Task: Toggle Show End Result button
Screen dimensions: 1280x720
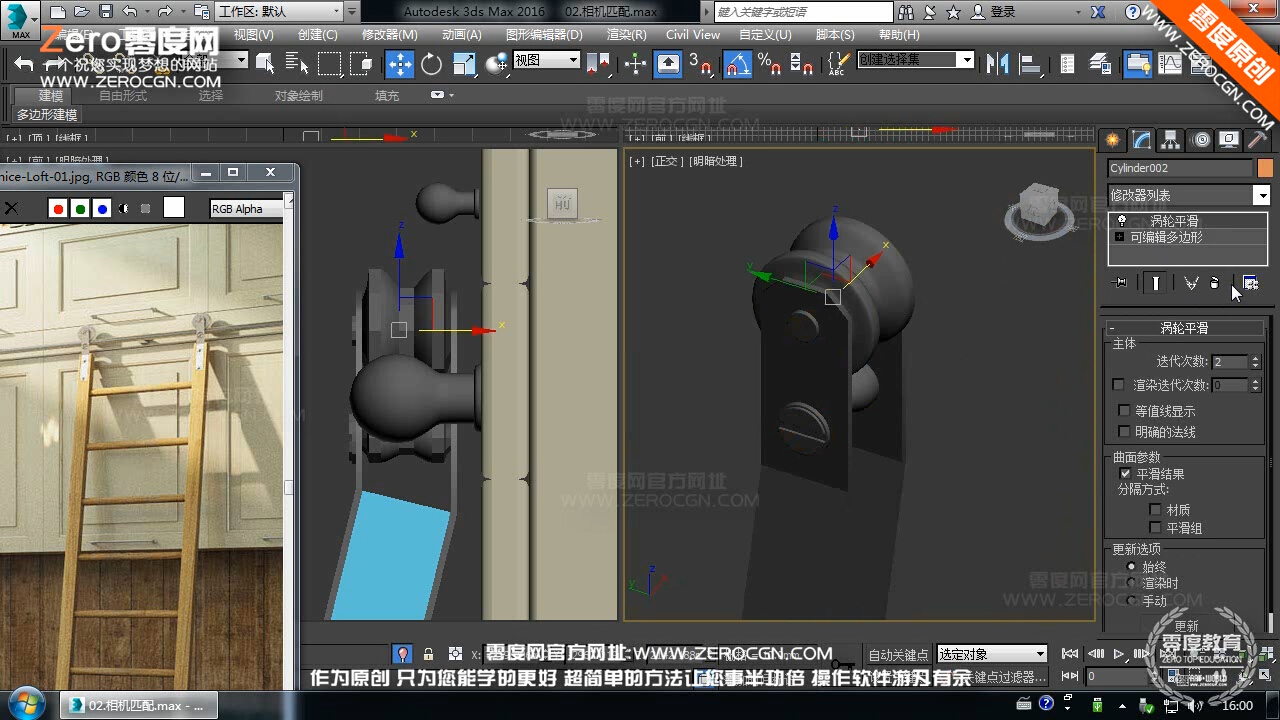Action: [x=1156, y=283]
